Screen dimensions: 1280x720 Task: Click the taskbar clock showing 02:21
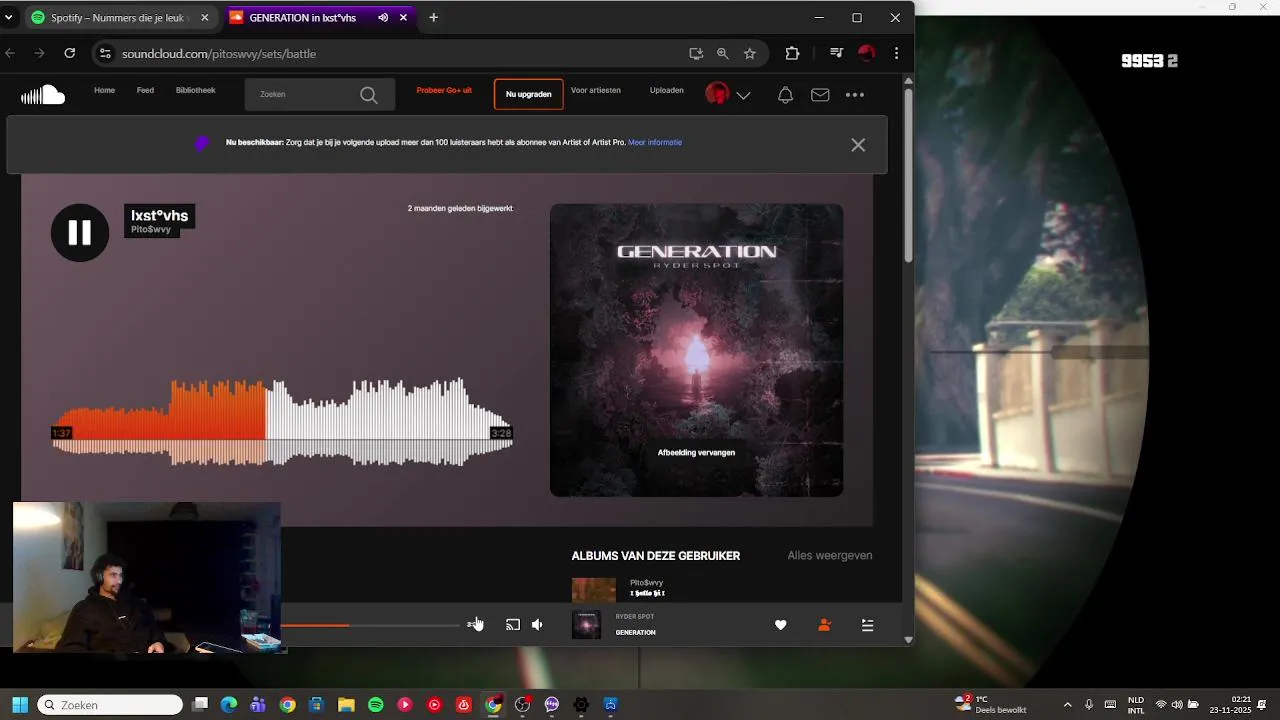point(1240,705)
